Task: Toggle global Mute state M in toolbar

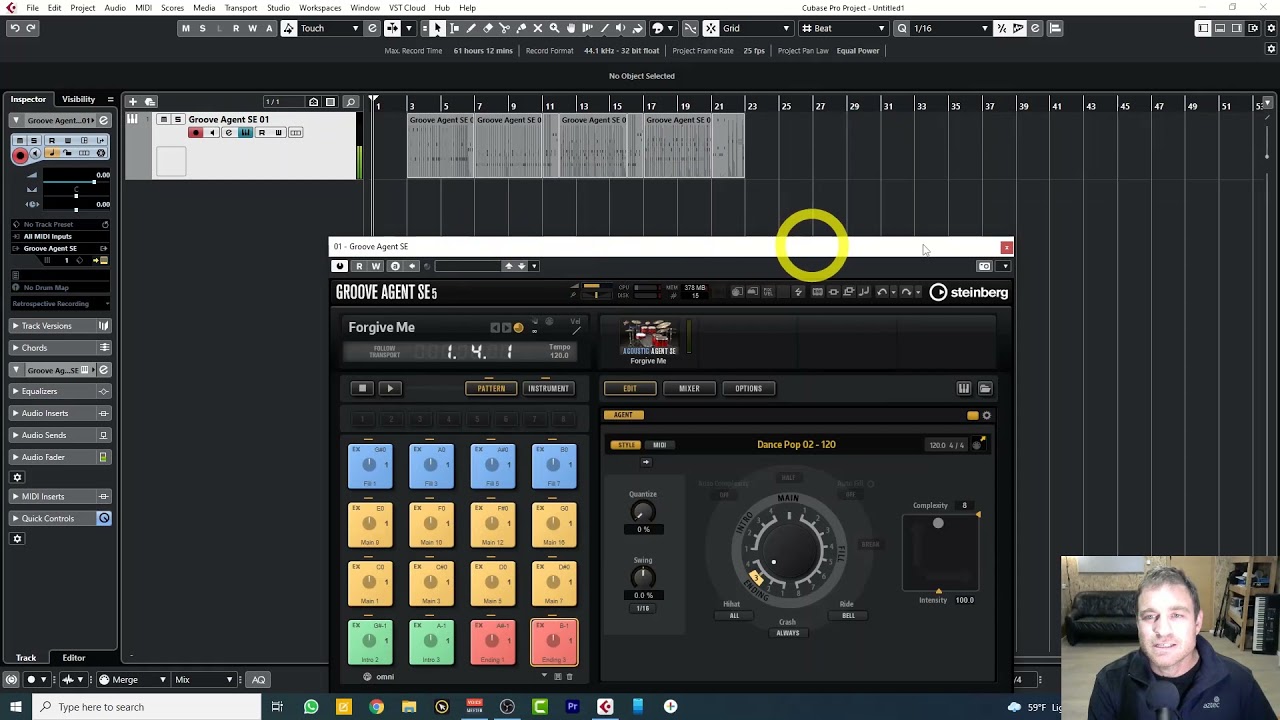Action: [186, 28]
